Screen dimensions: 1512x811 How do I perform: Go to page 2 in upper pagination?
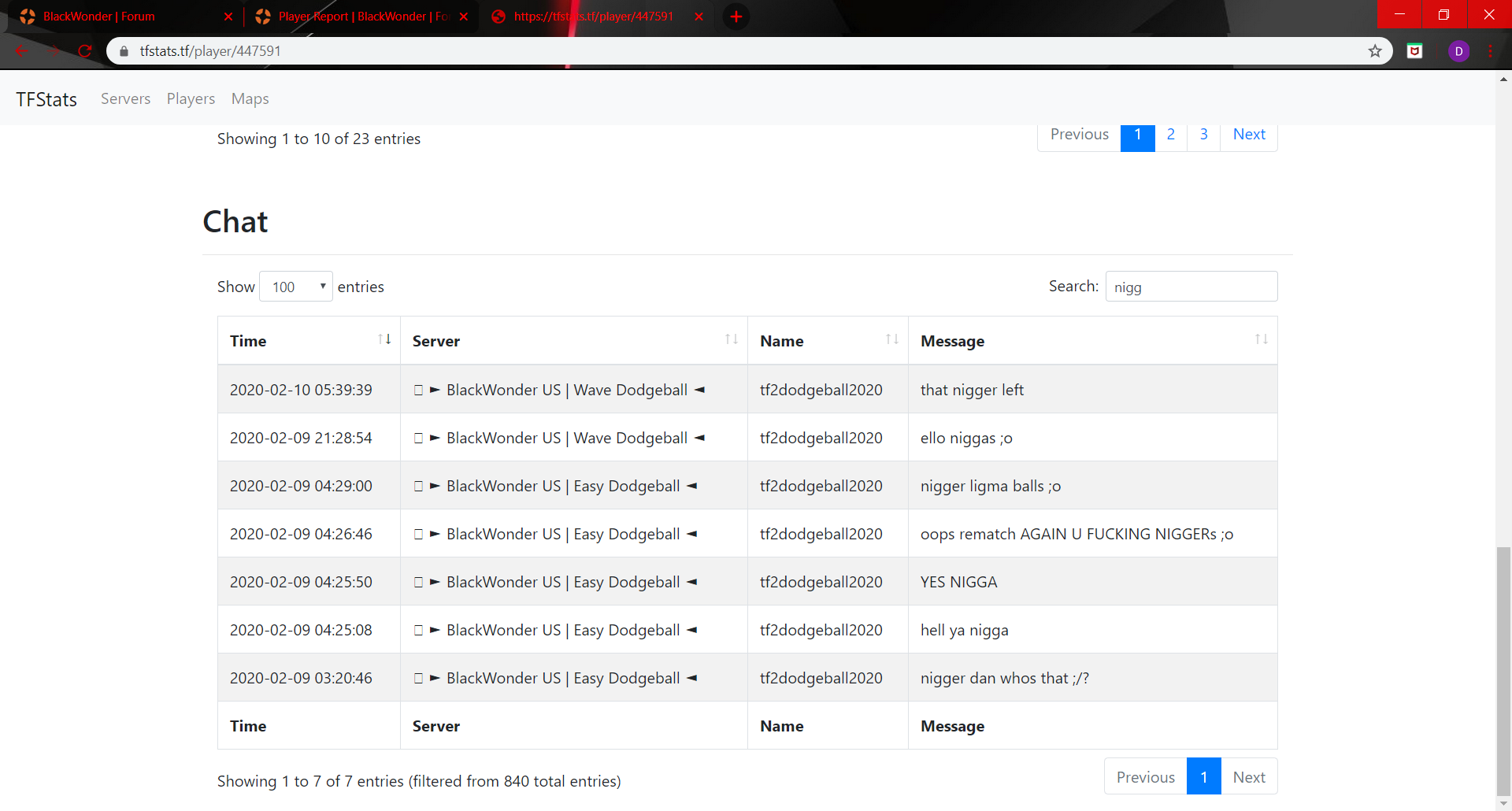point(1171,135)
